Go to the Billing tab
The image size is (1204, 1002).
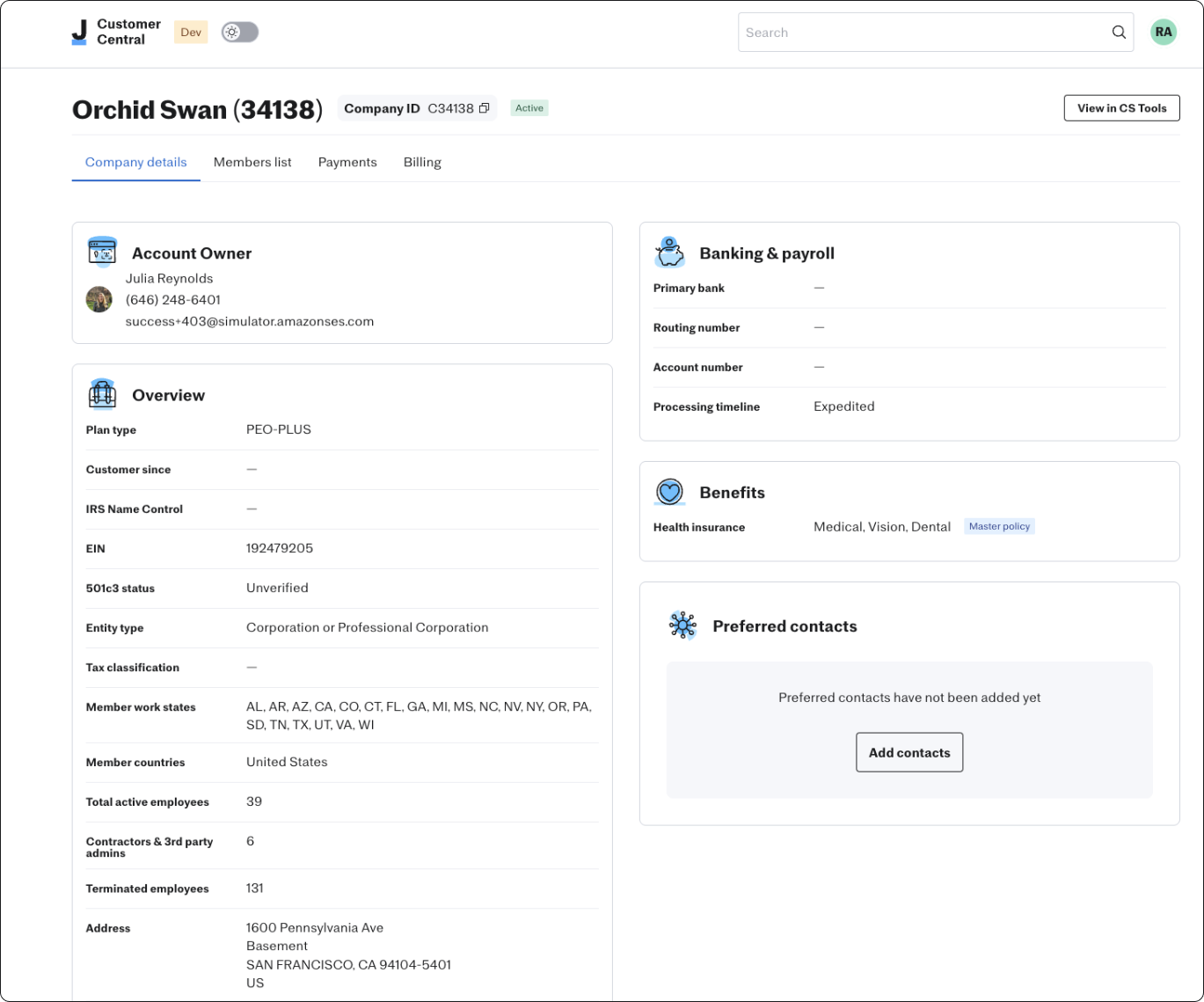[422, 162]
